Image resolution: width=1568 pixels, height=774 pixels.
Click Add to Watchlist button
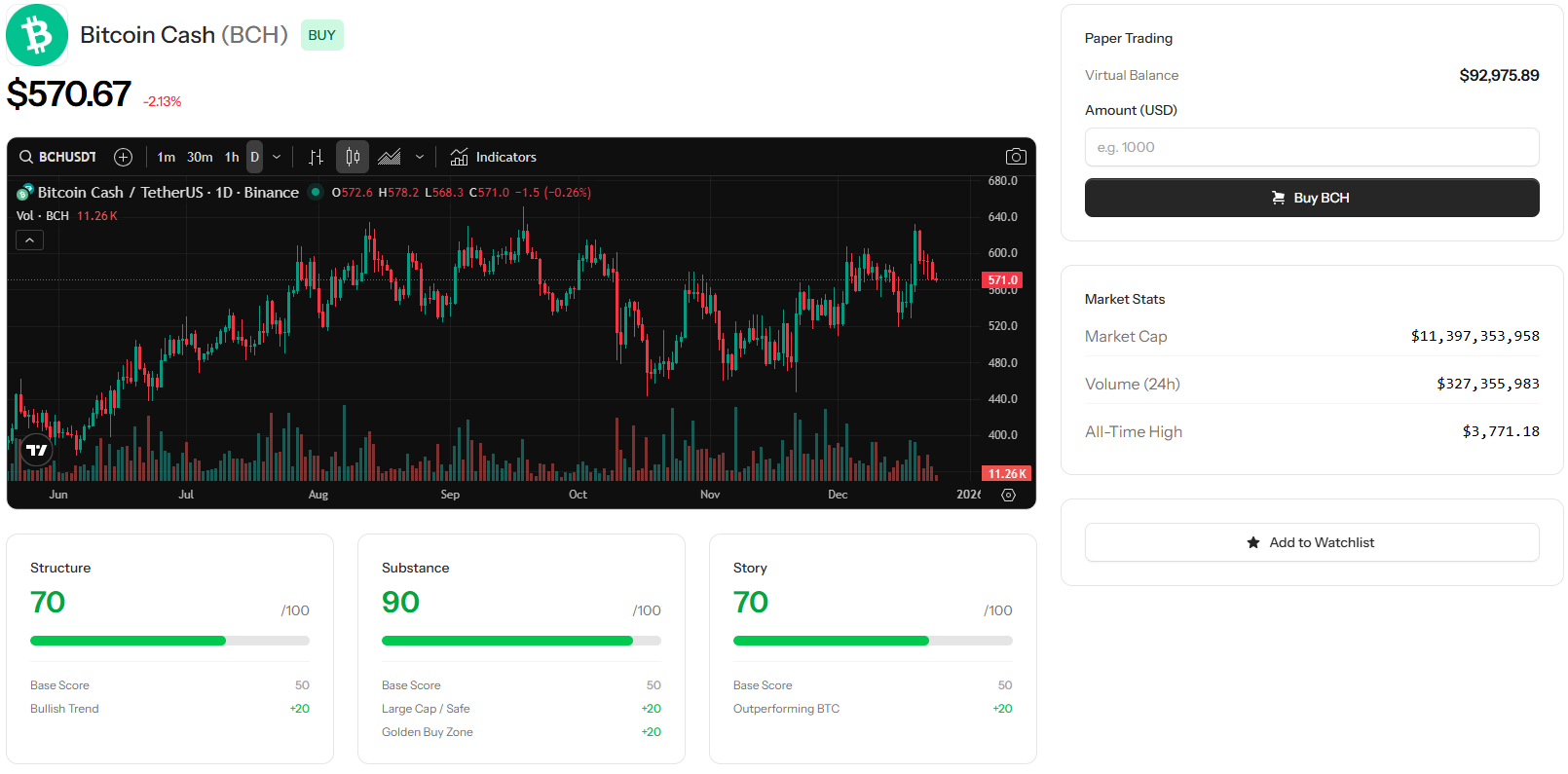click(1311, 542)
